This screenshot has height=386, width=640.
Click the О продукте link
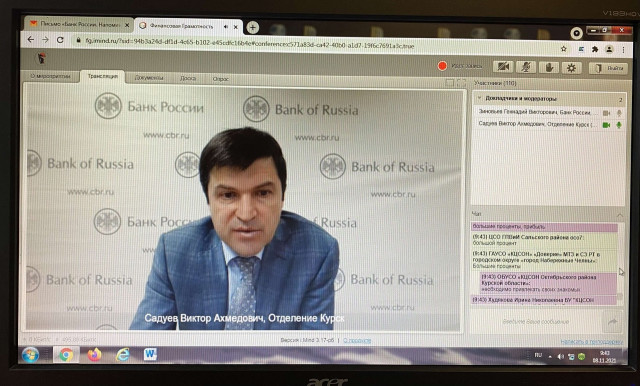coord(357,340)
